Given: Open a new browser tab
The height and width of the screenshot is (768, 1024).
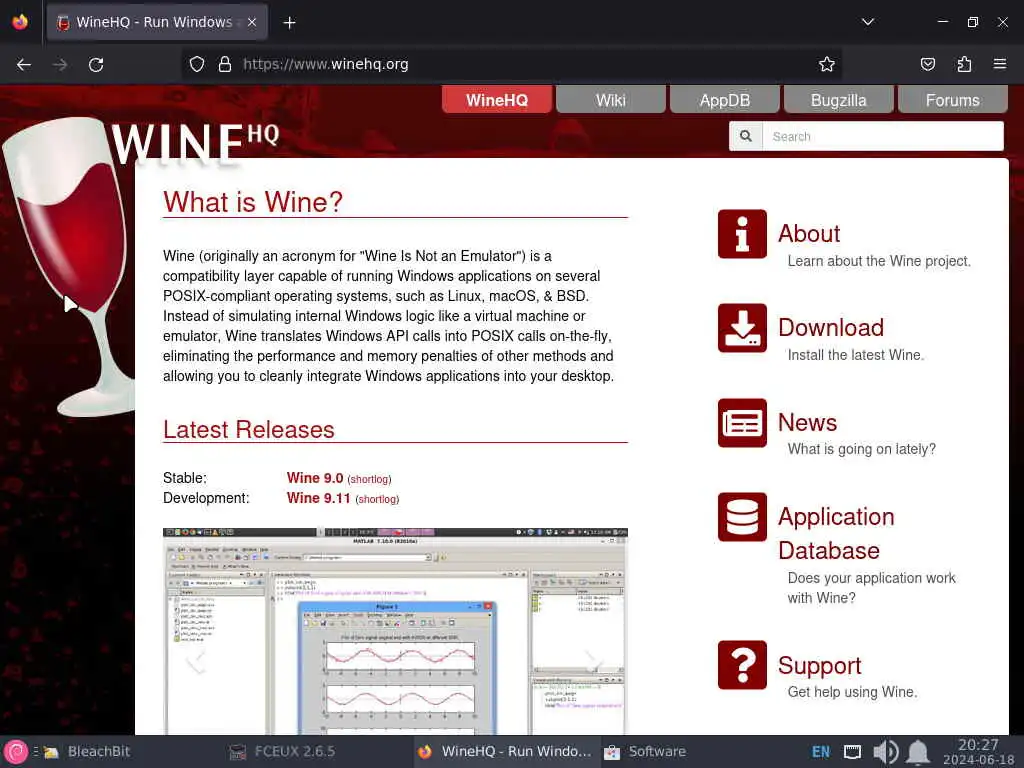Looking at the screenshot, I should coord(289,23).
